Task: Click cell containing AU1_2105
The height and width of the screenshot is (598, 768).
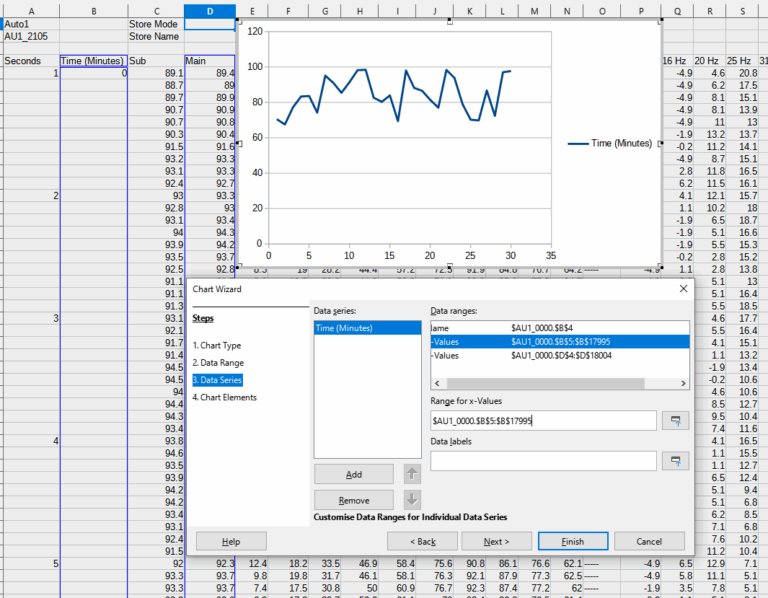Action: pyautogui.click(x=31, y=36)
